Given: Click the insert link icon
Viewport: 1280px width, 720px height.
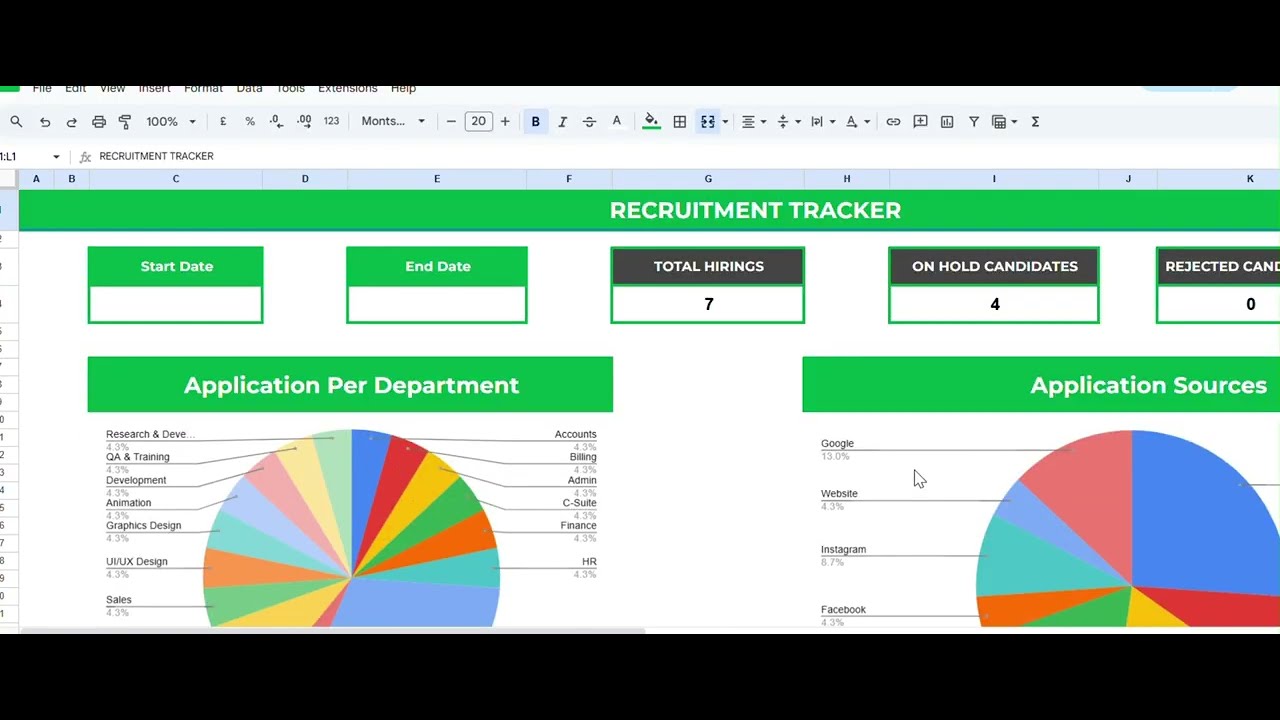Looking at the screenshot, I should pyautogui.click(x=893, y=122).
